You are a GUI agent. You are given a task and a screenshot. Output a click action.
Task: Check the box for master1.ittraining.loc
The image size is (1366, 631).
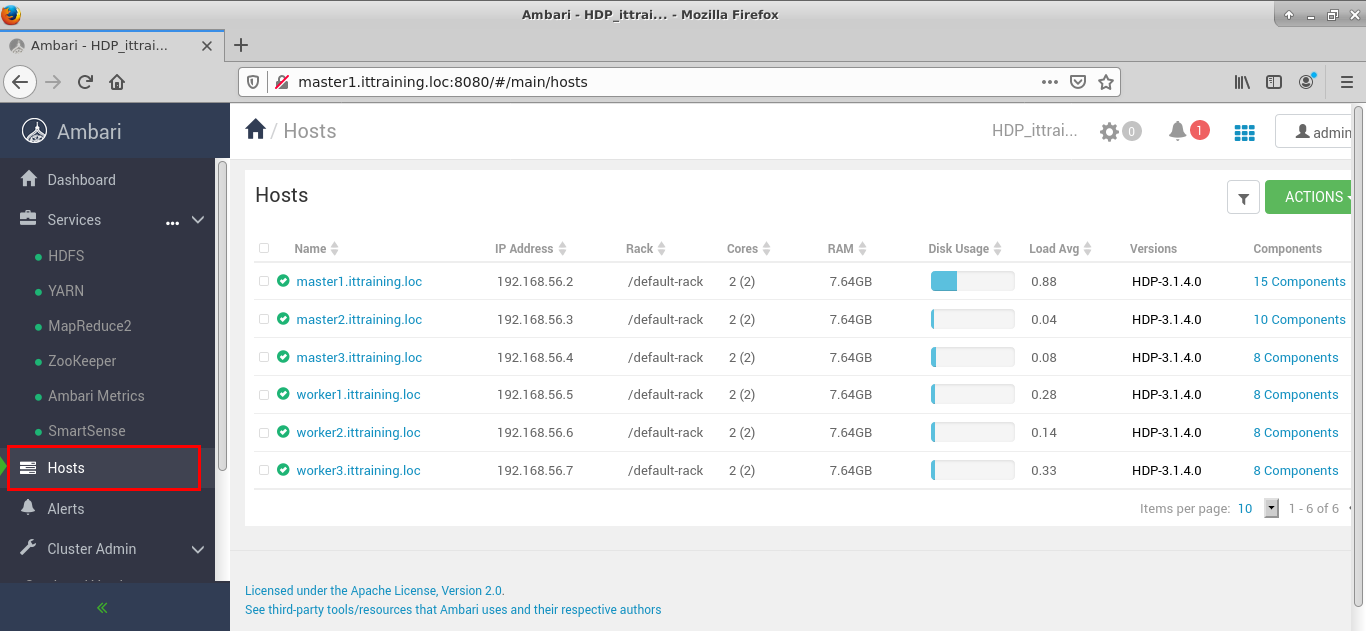pyautogui.click(x=264, y=282)
